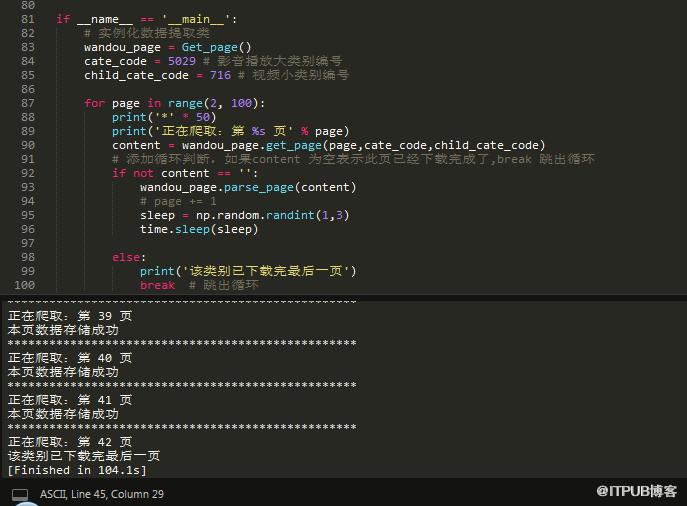The height and width of the screenshot is (506, 687).
Task: Select line number 81 in the gutter
Action: pos(28,19)
